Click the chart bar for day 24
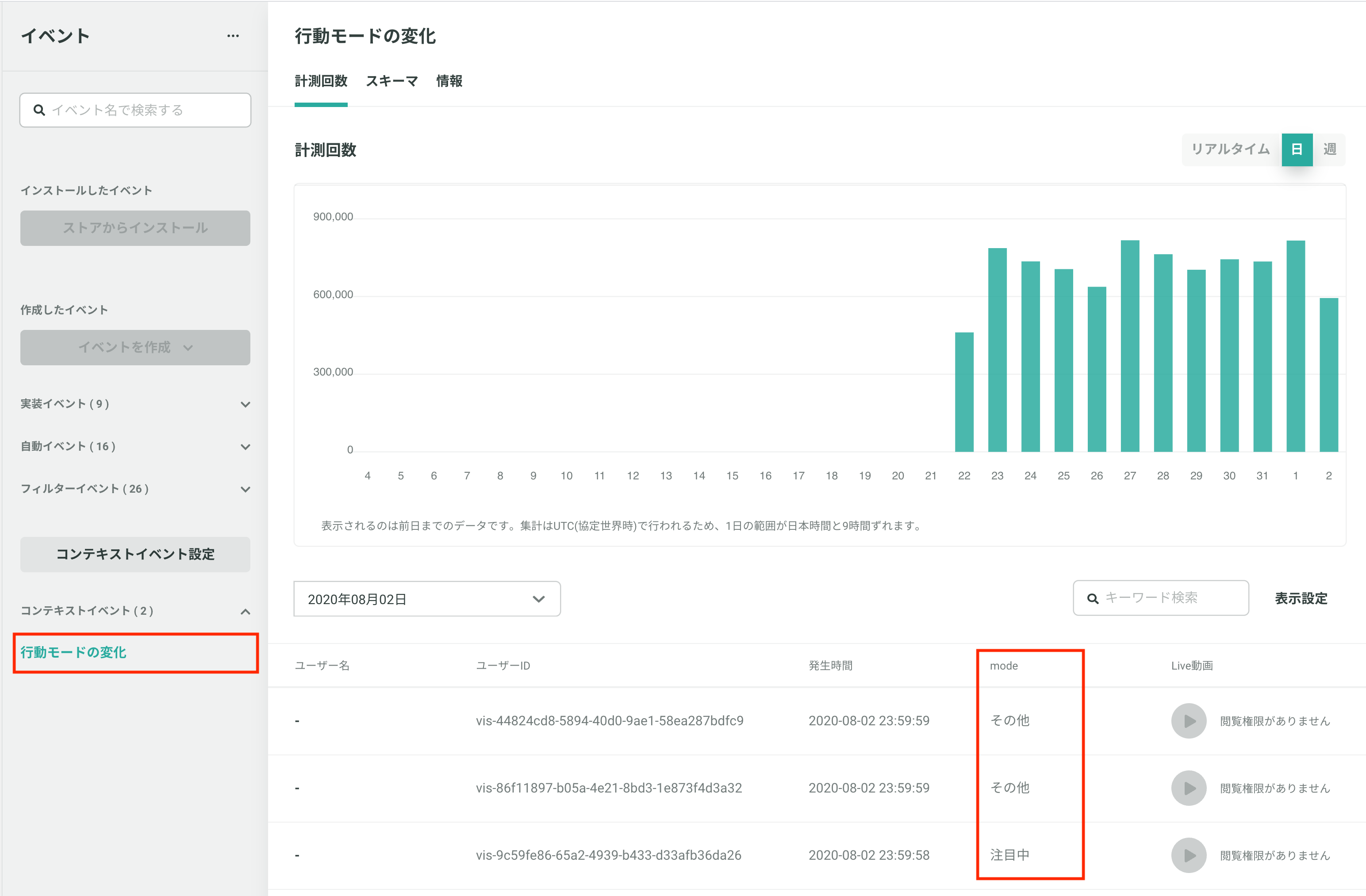The image size is (1366, 896). [x=1031, y=356]
